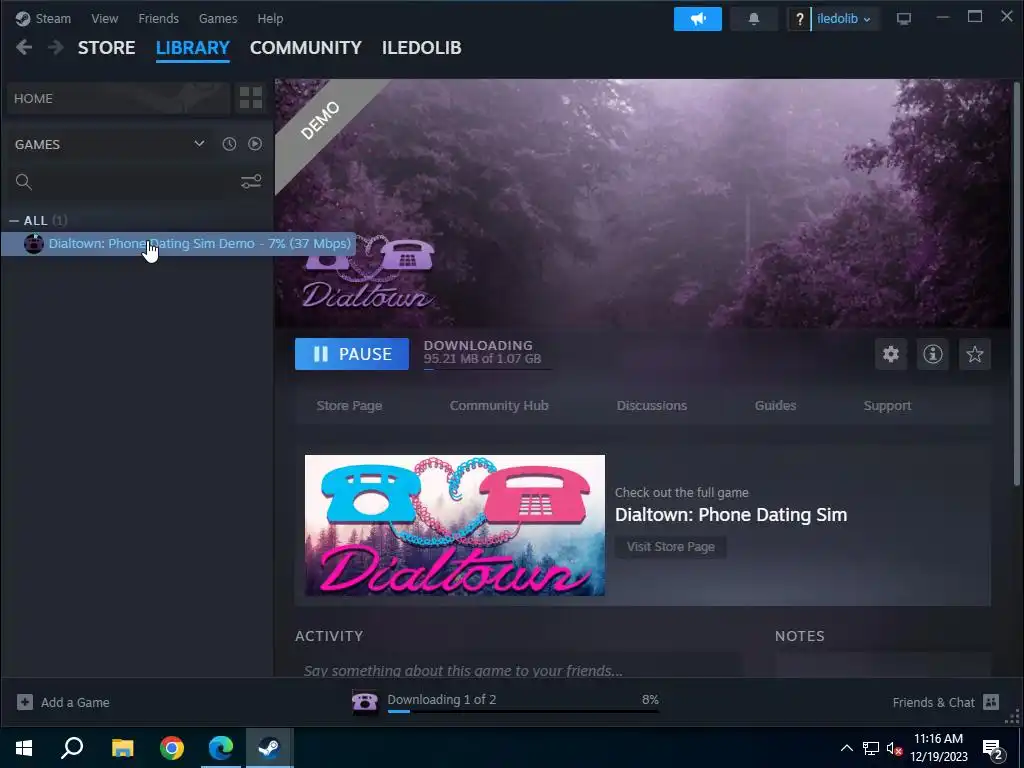
Task: Click the game download progress under DOWNLOADING
Action: 487,369
